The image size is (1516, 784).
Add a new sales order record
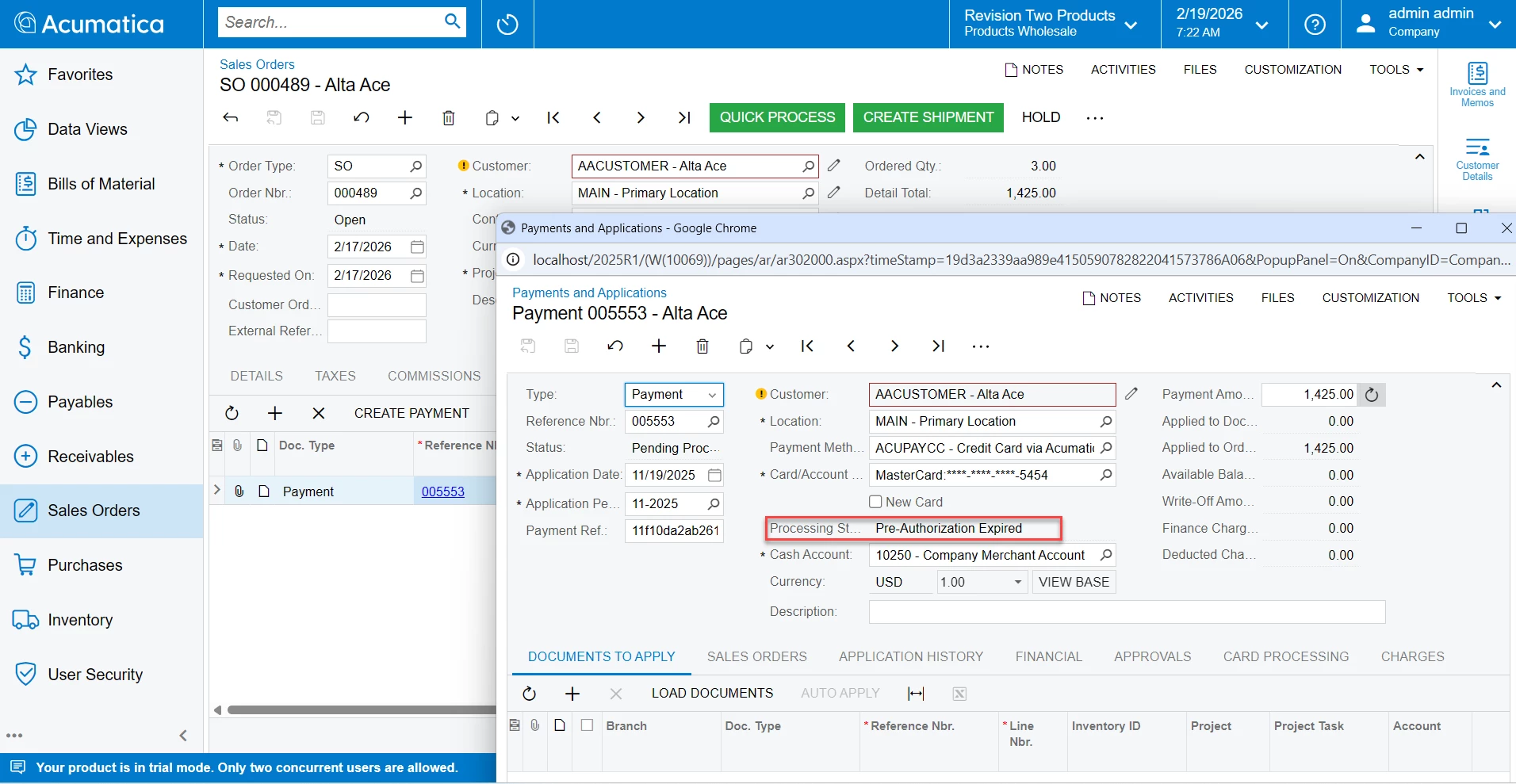click(405, 118)
